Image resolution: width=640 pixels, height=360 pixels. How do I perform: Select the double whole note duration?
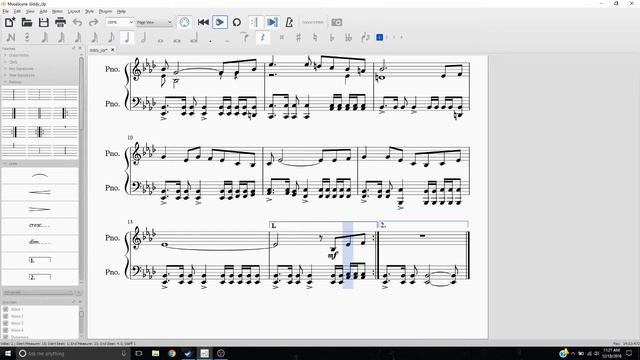coord(177,40)
